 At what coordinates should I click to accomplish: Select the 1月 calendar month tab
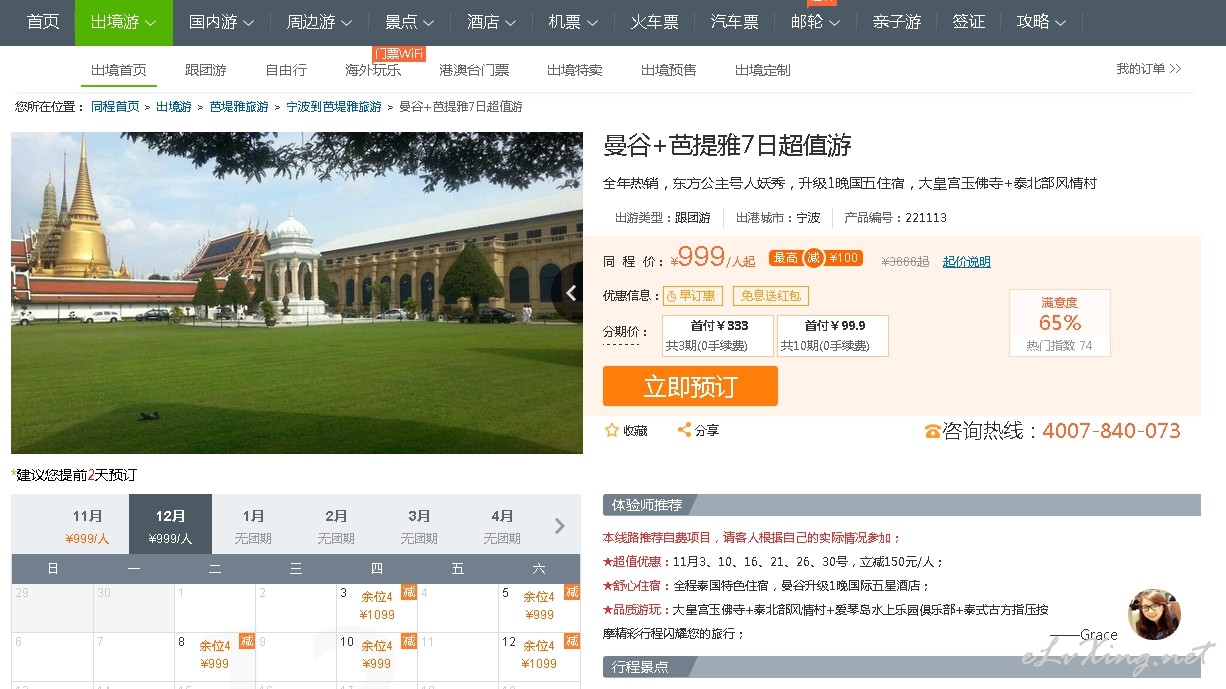253,526
